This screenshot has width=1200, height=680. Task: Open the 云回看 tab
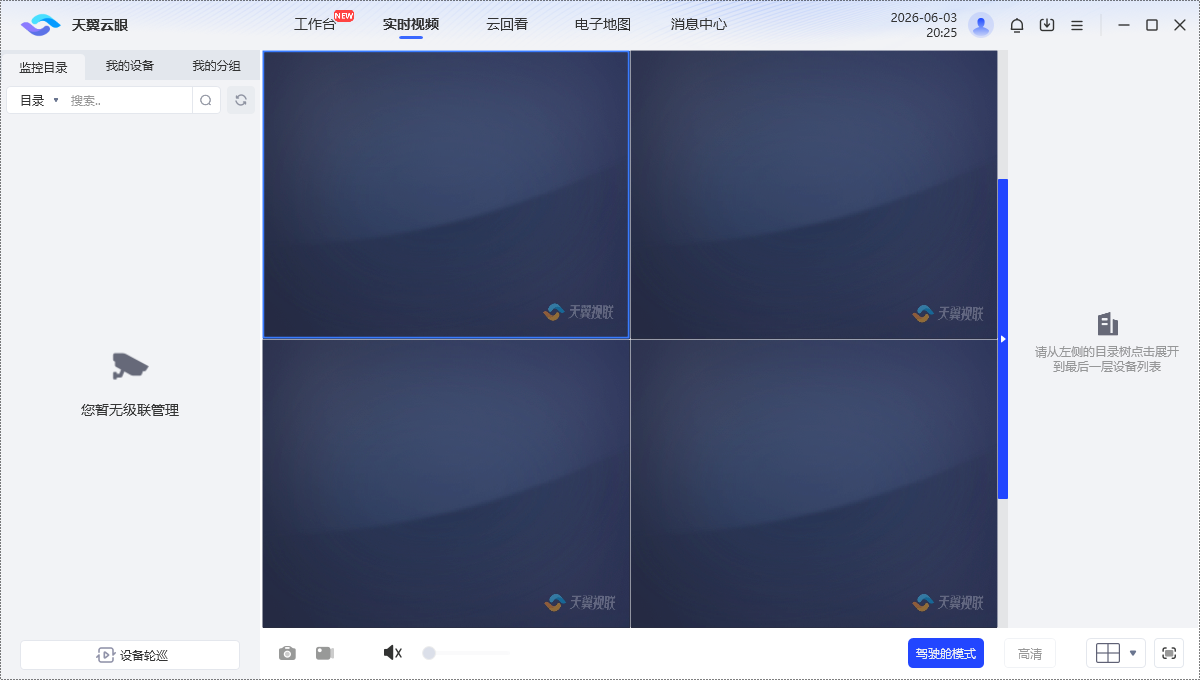coord(507,24)
